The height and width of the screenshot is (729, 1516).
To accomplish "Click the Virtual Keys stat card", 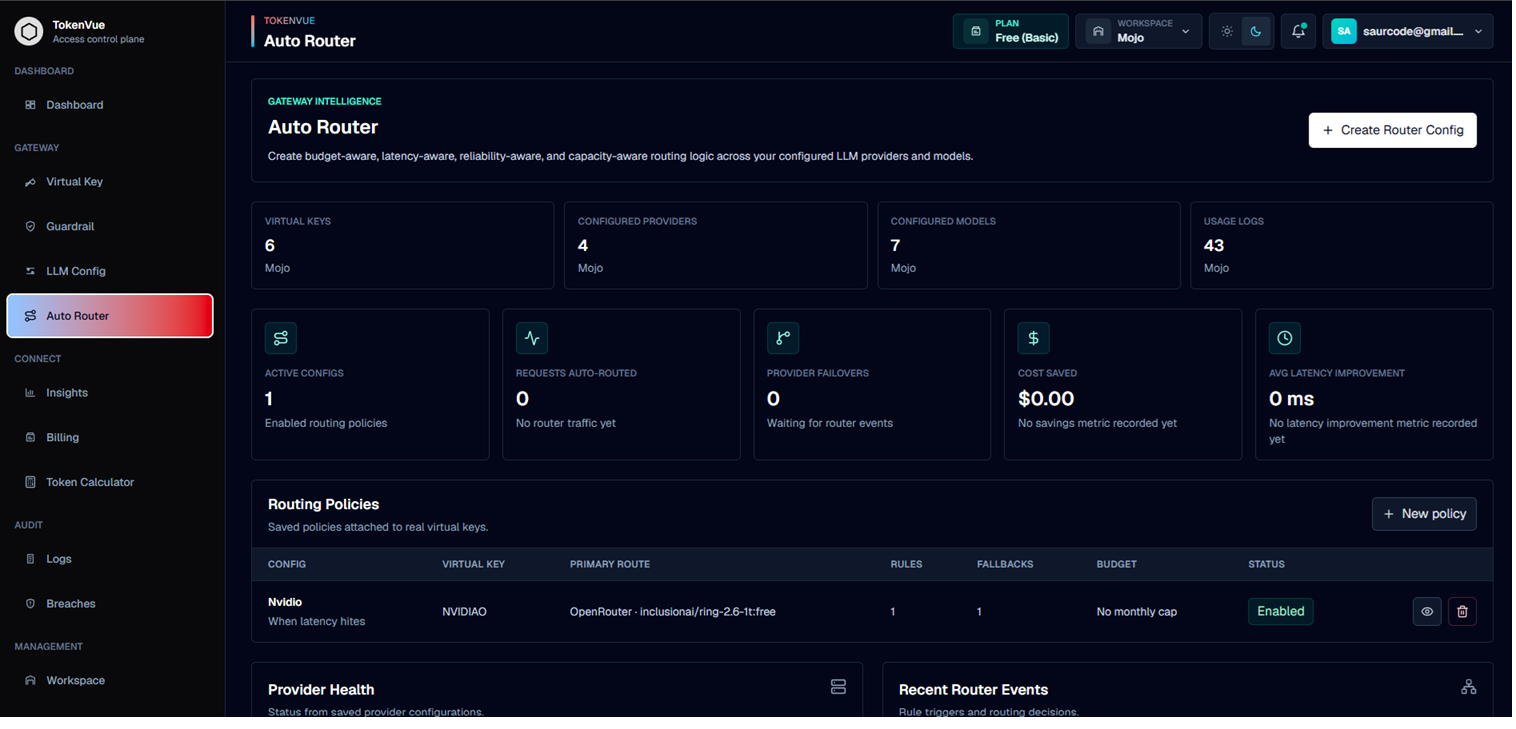I will [402, 245].
